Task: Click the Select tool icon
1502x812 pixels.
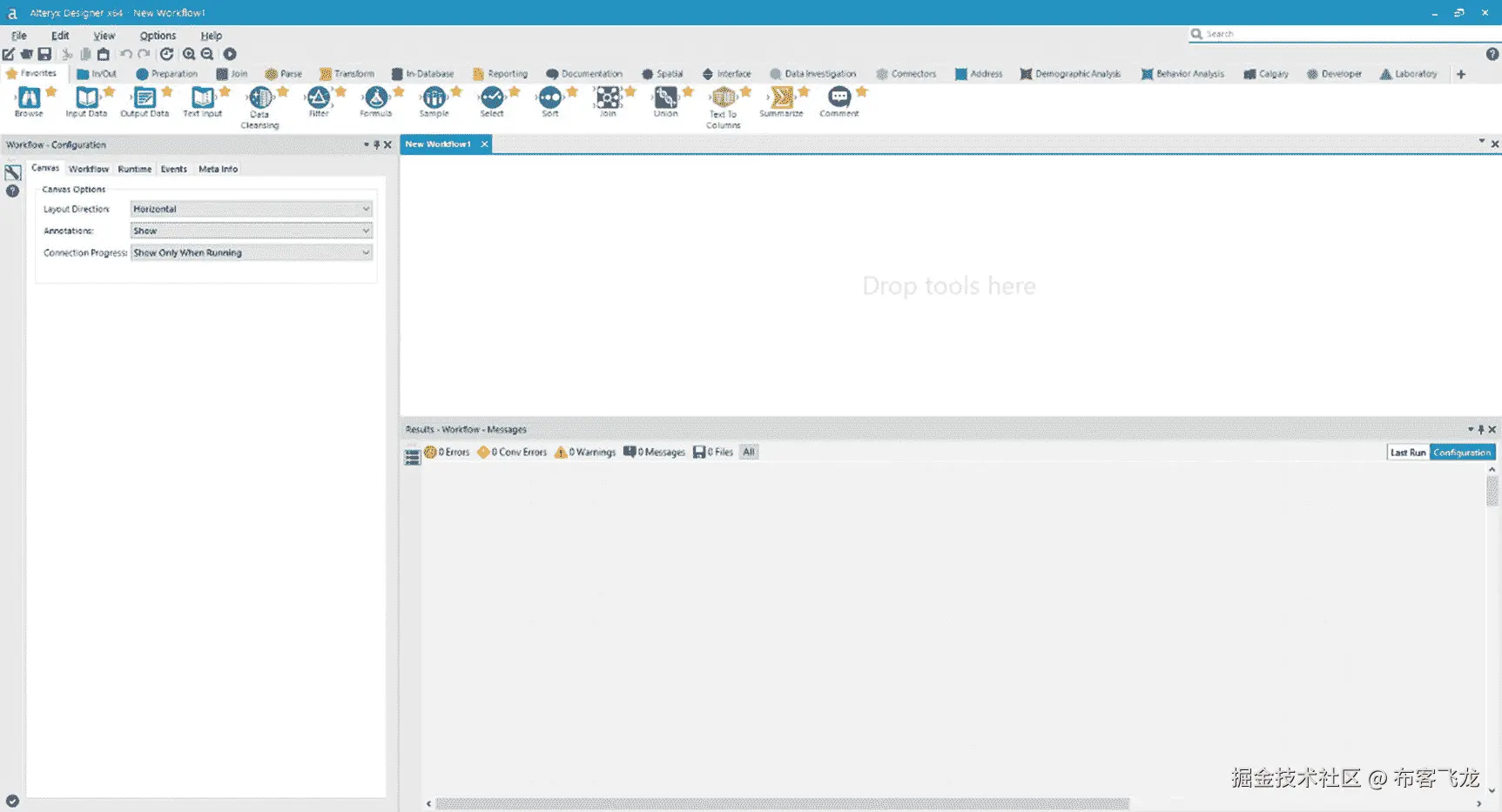Action: (x=492, y=97)
